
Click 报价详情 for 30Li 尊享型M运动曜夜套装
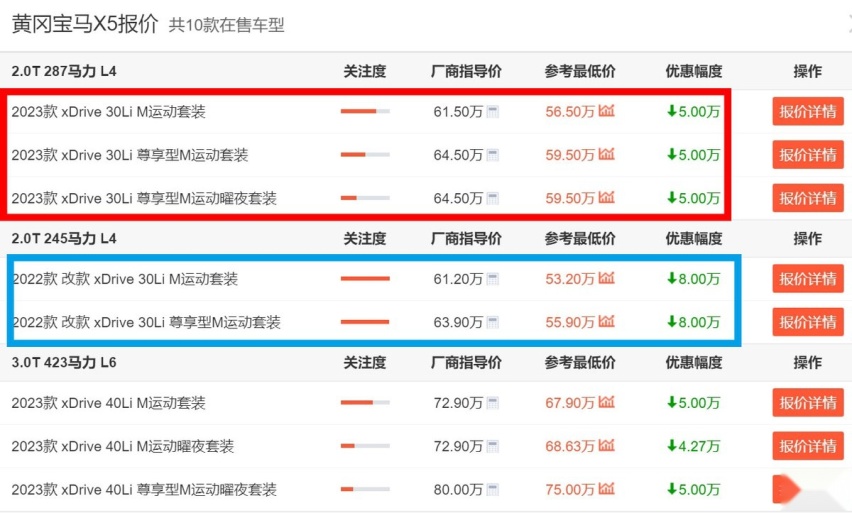pos(808,198)
